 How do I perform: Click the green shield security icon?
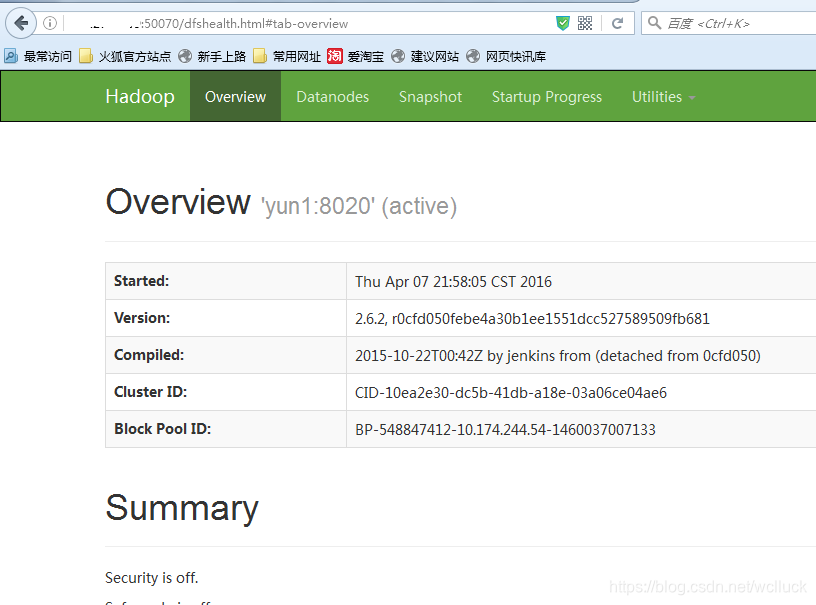coord(563,23)
